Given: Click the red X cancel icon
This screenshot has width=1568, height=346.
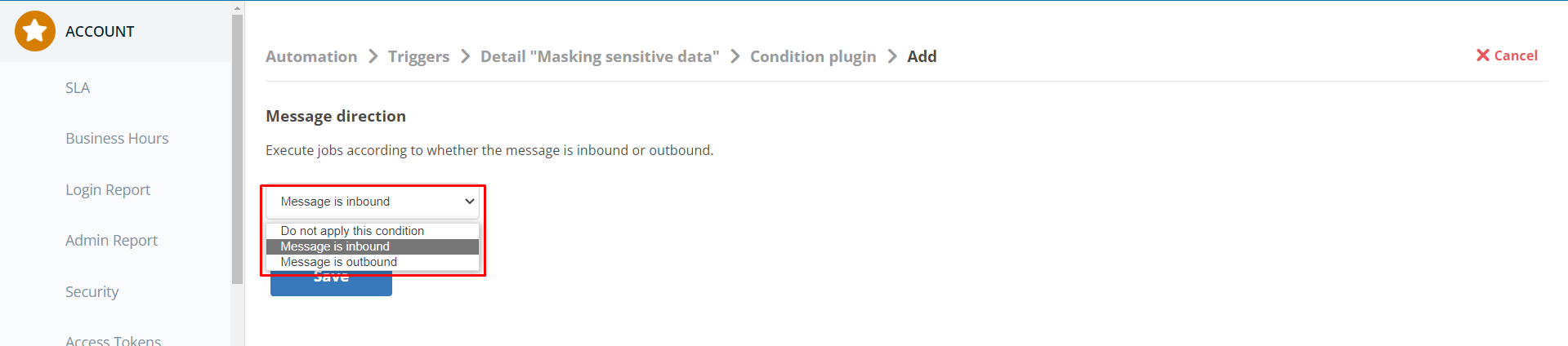Looking at the screenshot, I should tap(1483, 55).
